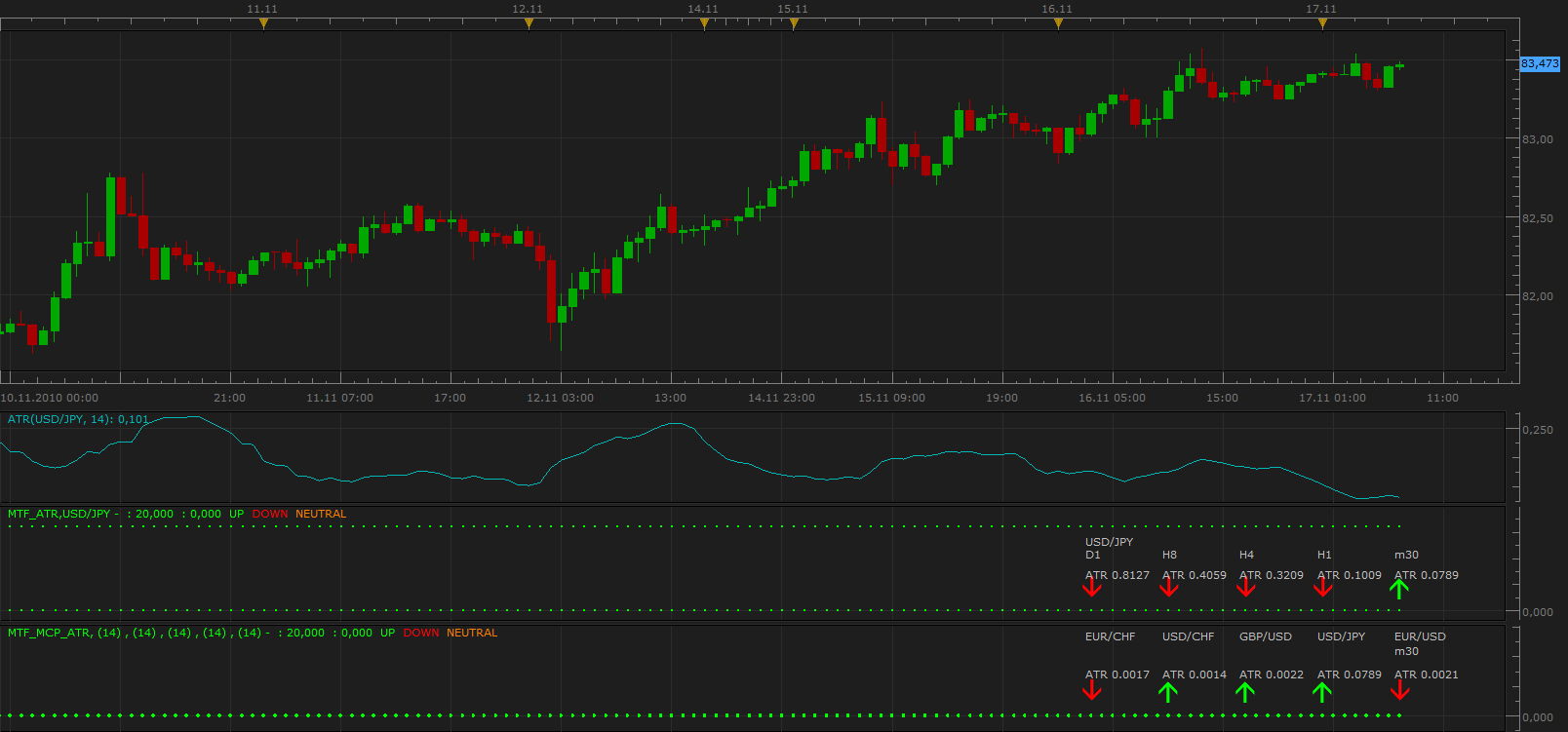Select the red arrow below H4 ATR 0.3209
This screenshot has height=732, width=1568.
pos(1246,587)
